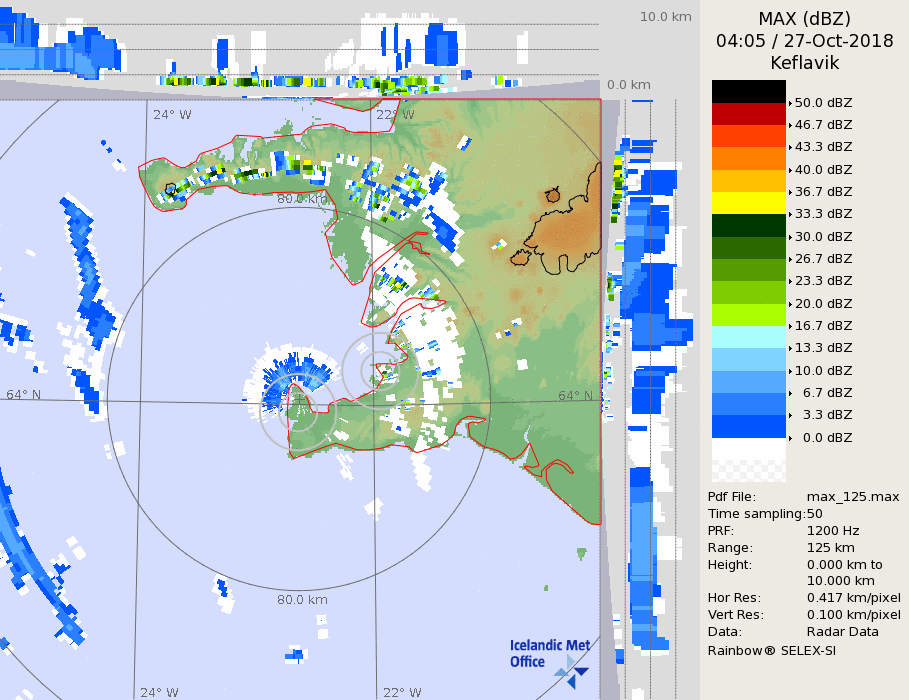The width and height of the screenshot is (909, 700).
Task: Pick the black swatch atop the legend
Action: click(748, 91)
